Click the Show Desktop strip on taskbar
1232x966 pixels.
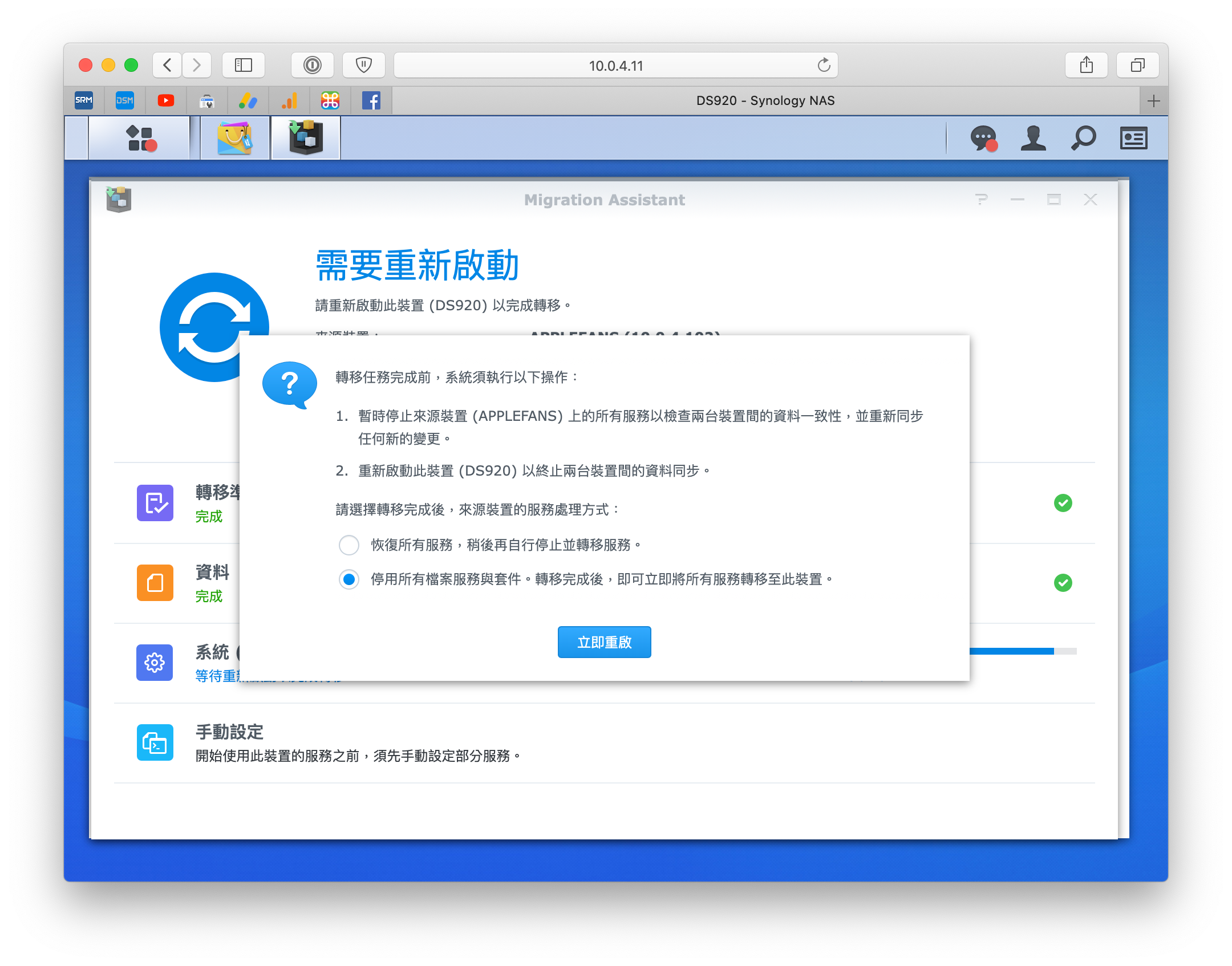tap(76, 138)
